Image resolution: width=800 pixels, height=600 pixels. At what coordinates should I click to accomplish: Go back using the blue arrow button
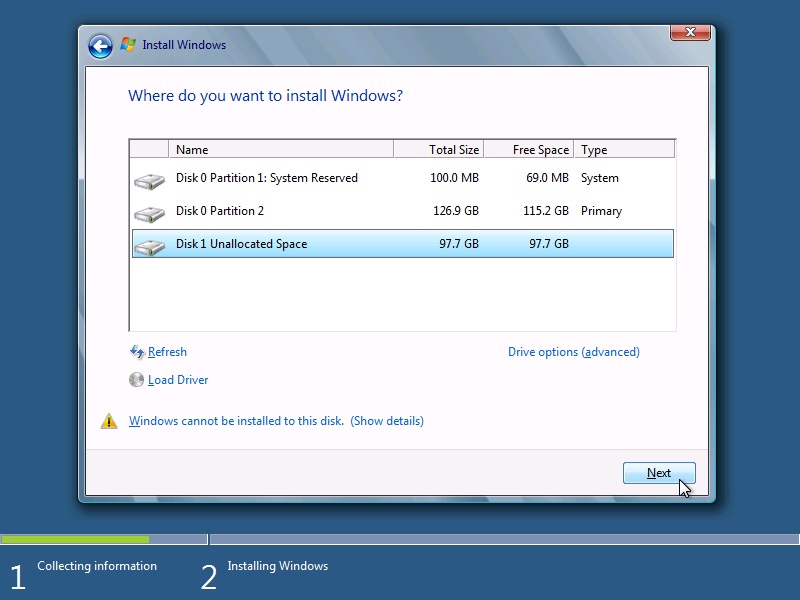[x=100, y=46]
